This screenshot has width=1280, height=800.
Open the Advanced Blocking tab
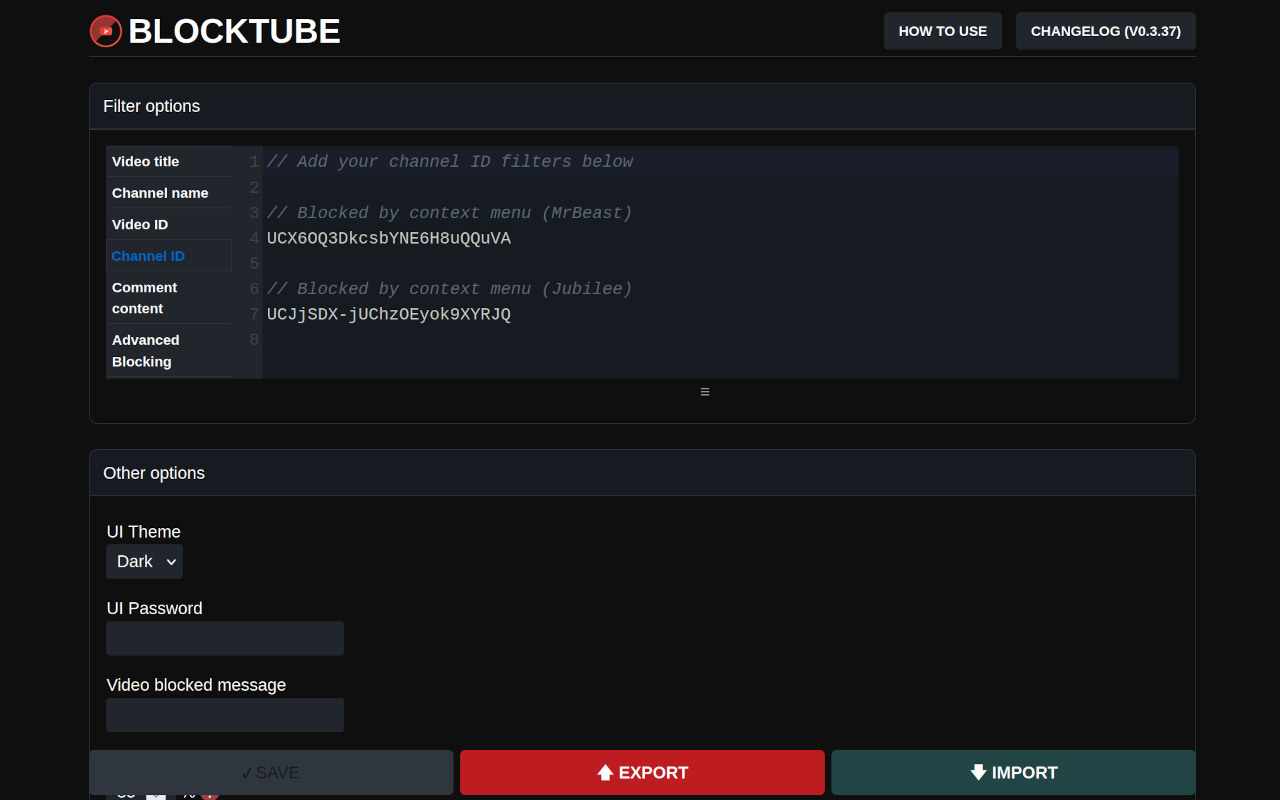(169, 351)
